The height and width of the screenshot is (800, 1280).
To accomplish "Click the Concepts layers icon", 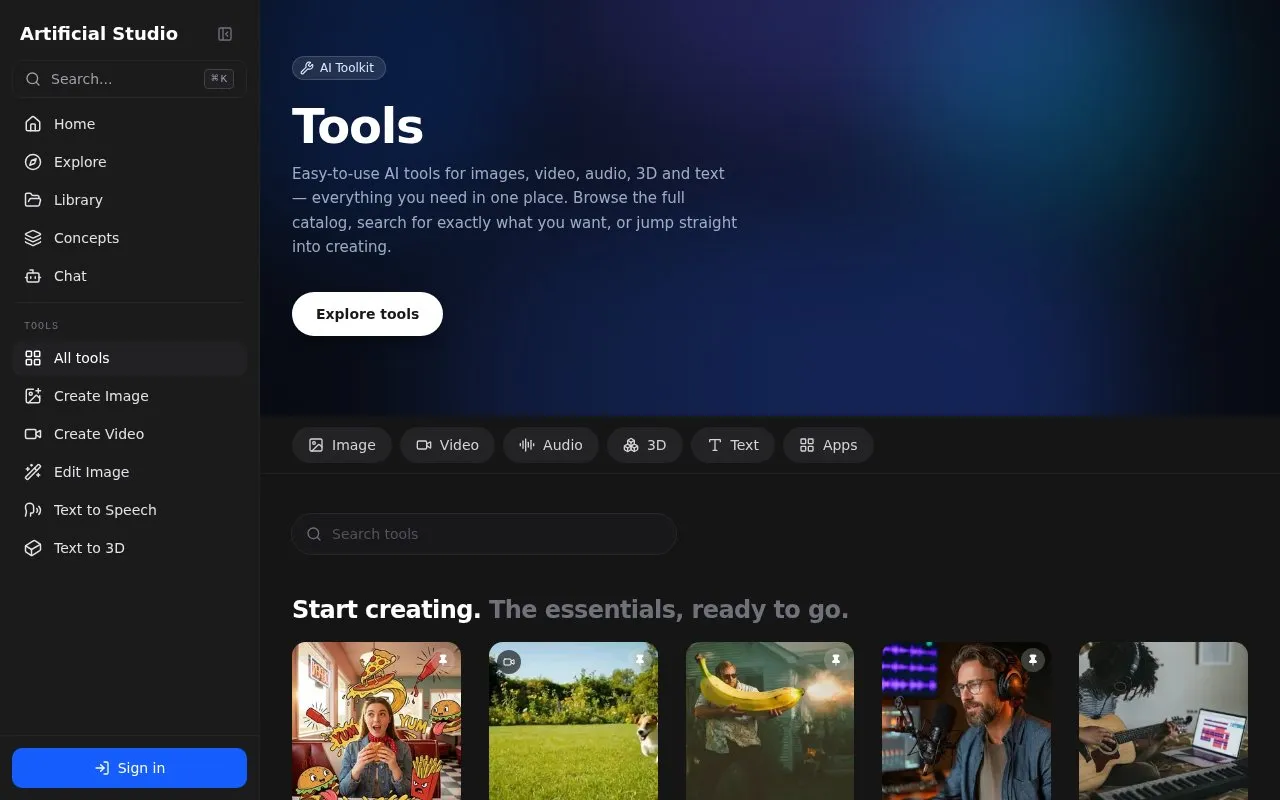I will pyautogui.click(x=33, y=238).
